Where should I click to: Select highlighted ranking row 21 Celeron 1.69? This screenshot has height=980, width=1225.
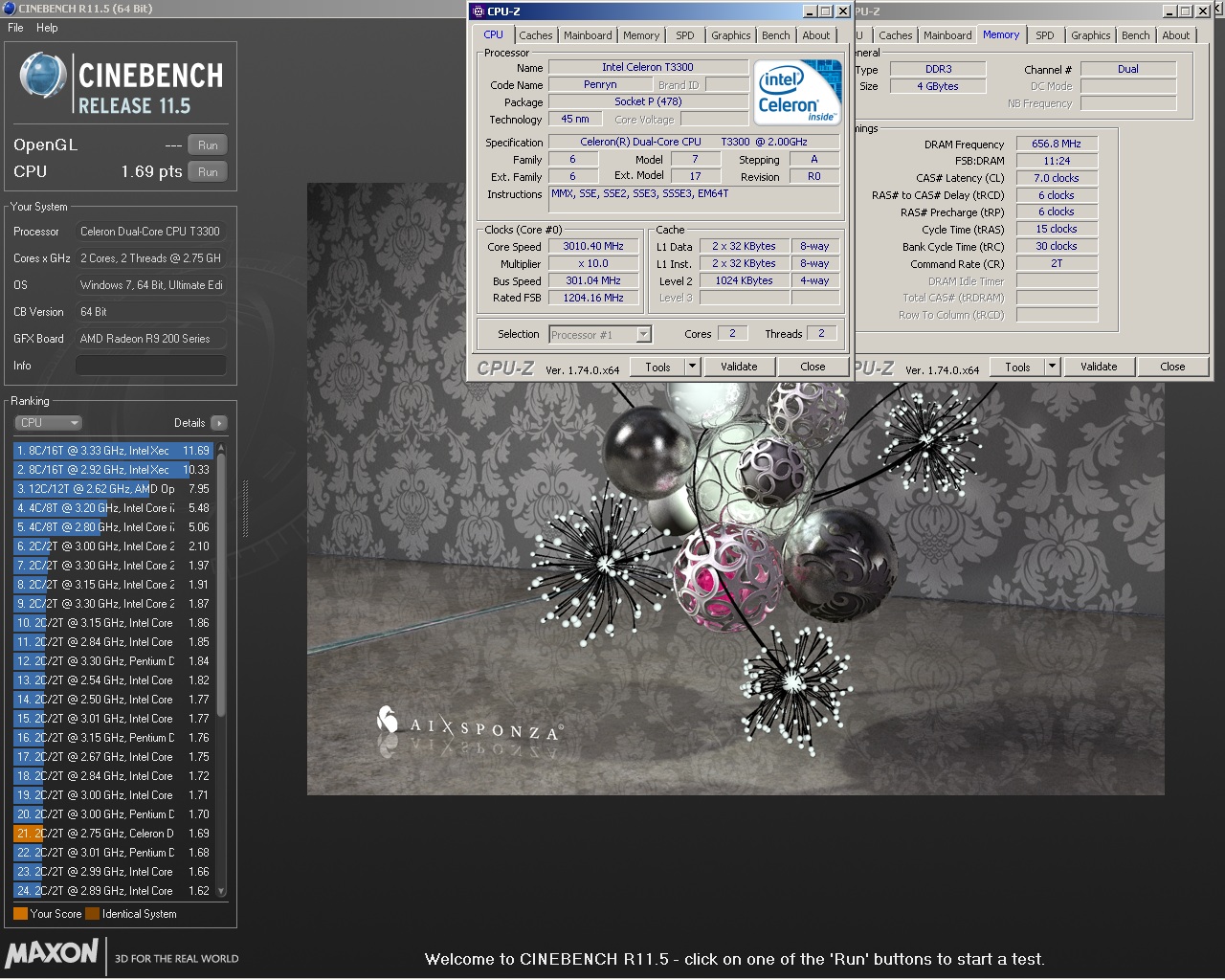point(113,834)
